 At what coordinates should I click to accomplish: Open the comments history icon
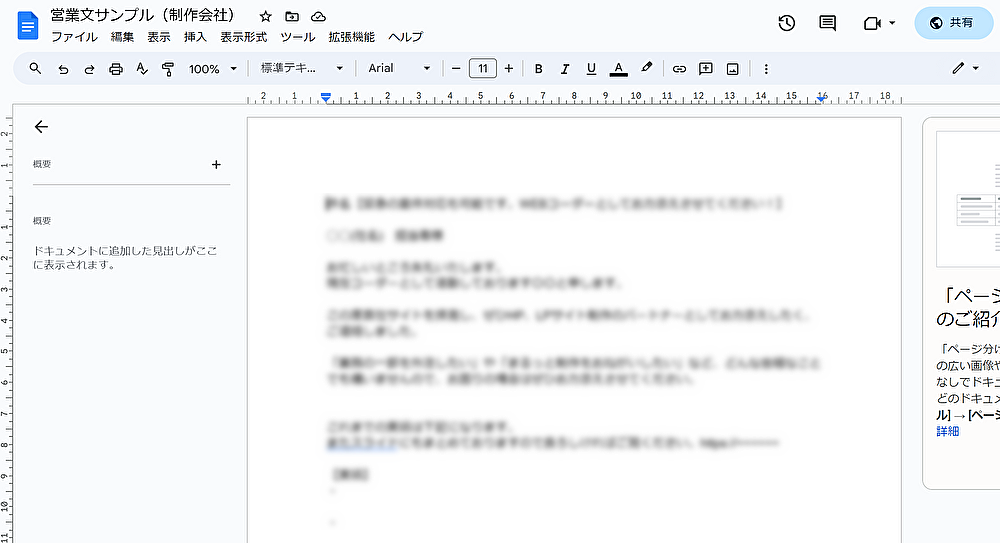click(828, 24)
